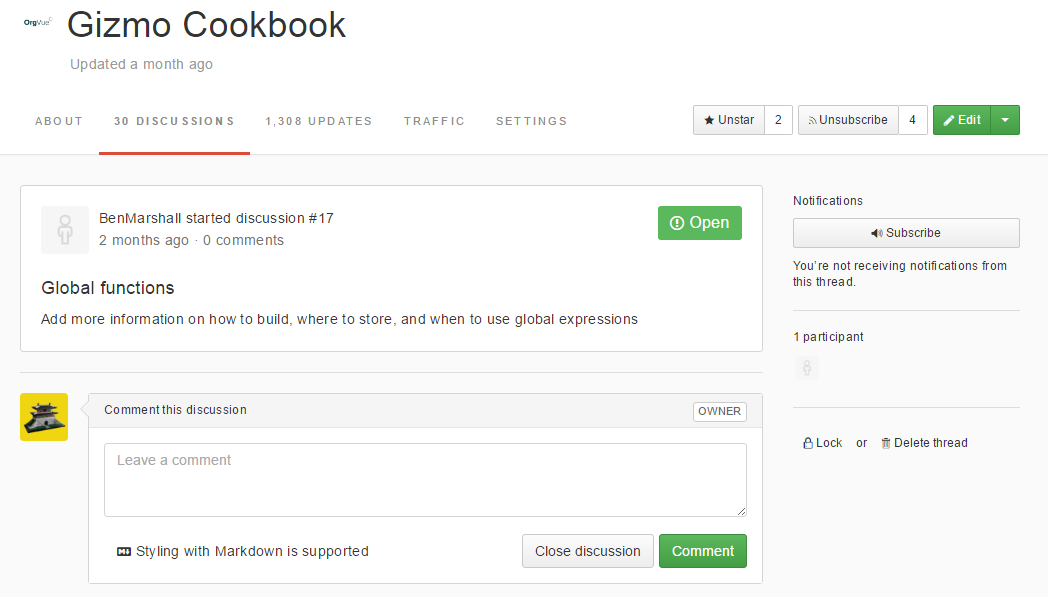
Task: Go to the Settings tab
Action: pyautogui.click(x=531, y=121)
